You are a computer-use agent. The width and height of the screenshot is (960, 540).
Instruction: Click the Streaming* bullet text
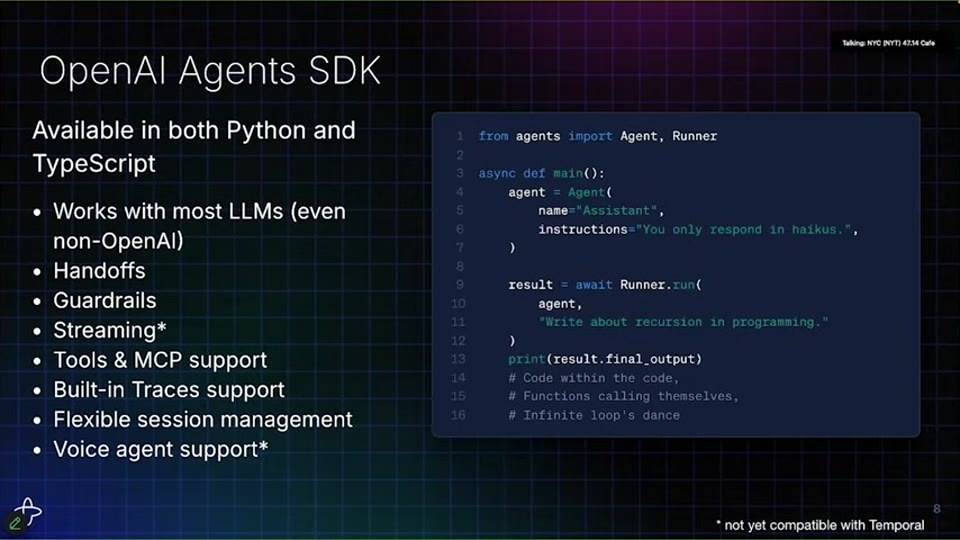pos(110,330)
